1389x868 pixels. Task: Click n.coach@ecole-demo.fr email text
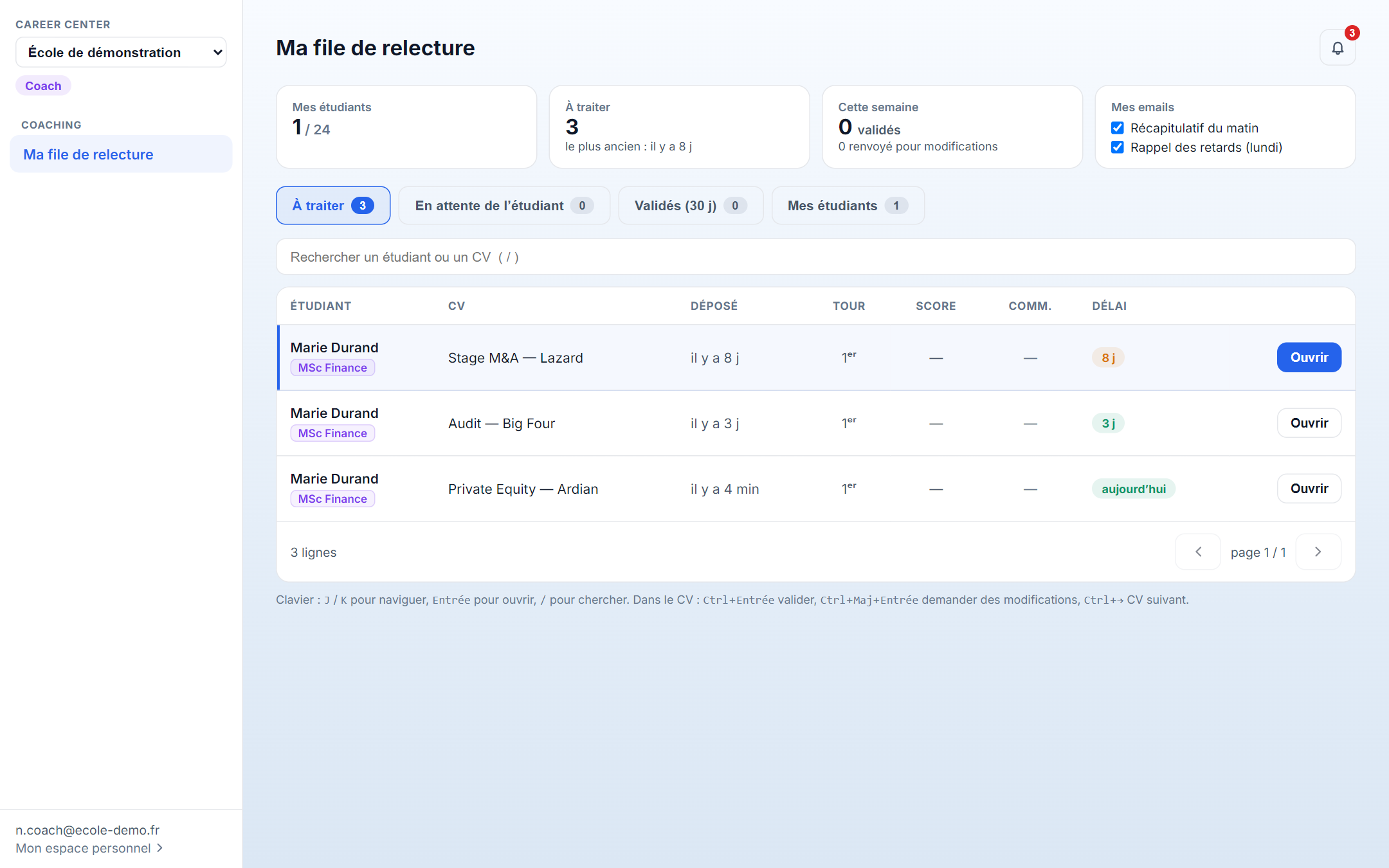point(87,830)
